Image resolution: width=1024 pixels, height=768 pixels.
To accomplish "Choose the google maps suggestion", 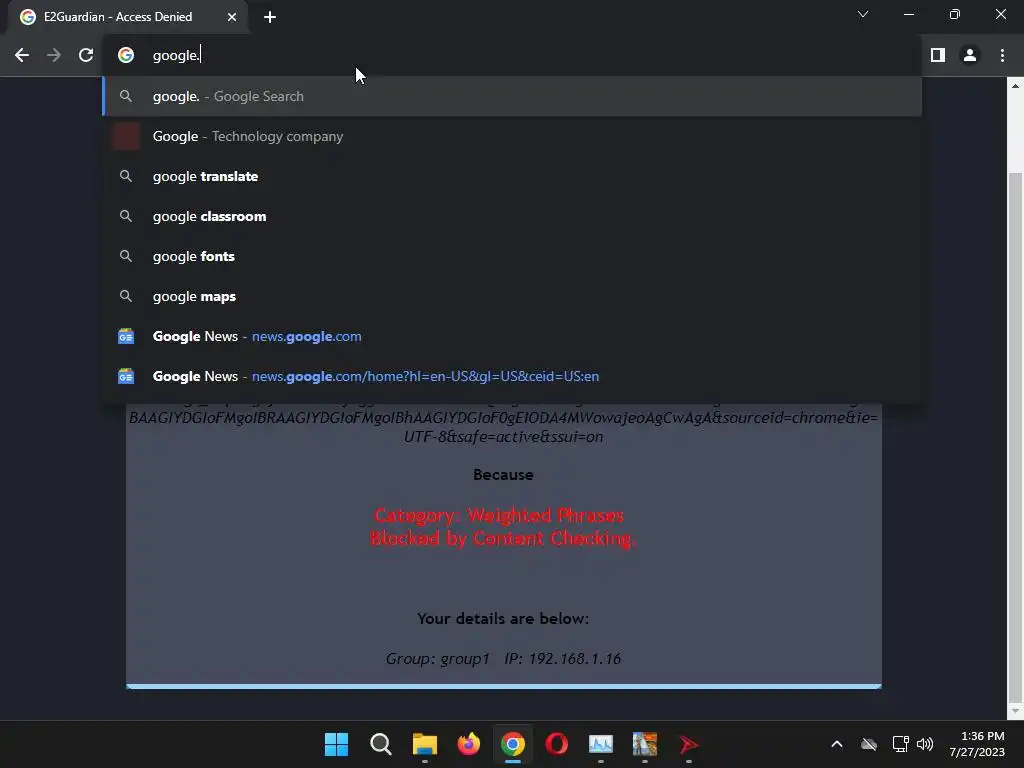I will point(512,296).
